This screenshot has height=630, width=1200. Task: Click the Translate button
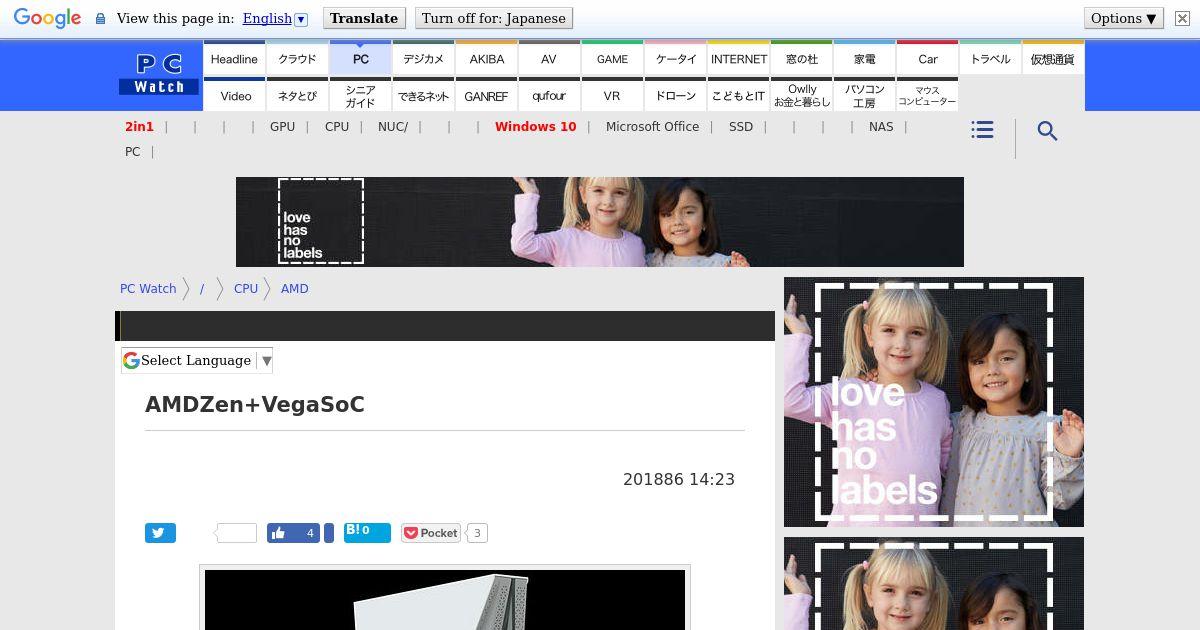tap(364, 18)
